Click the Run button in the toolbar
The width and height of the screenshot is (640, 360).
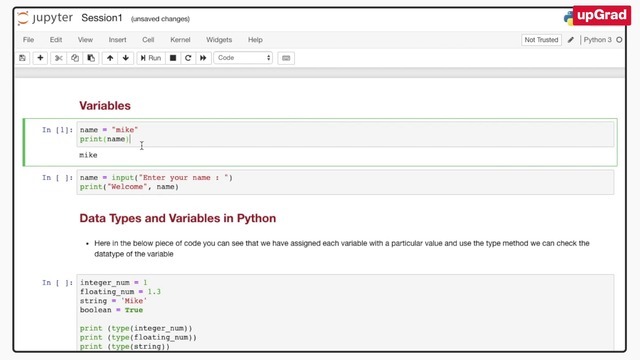[151, 58]
